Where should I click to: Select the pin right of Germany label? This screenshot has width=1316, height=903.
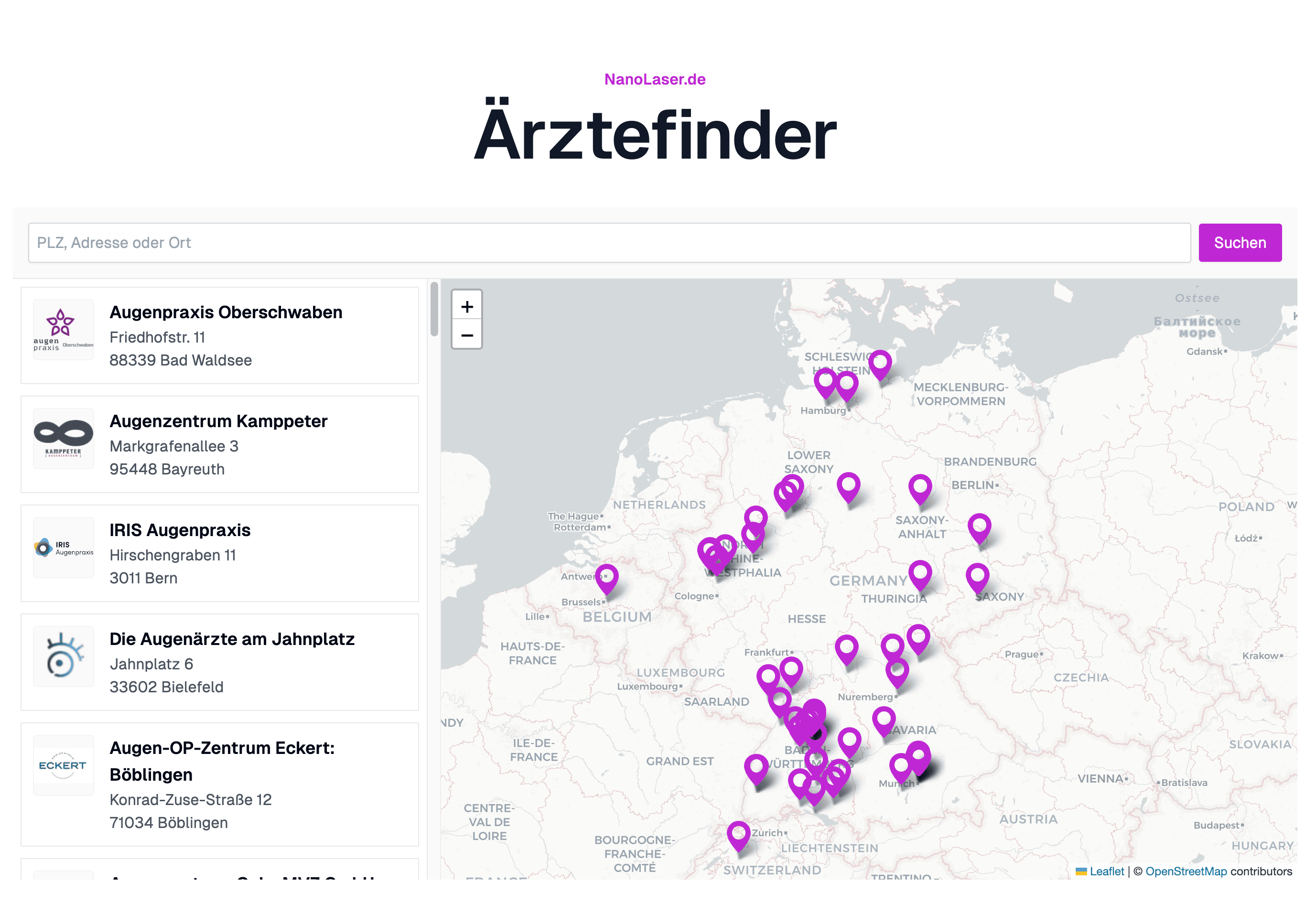click(x=920, y=575)
